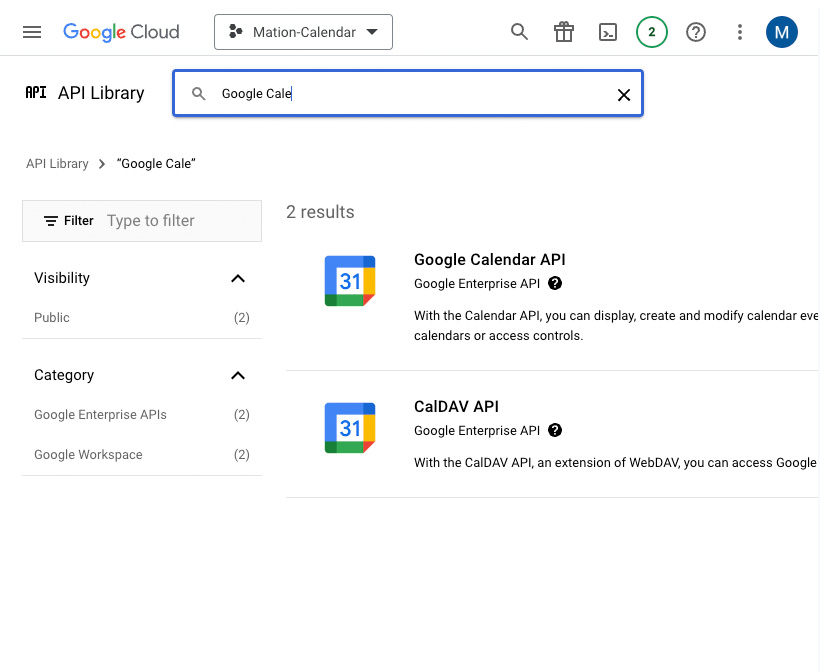Click the 2 results heading text
Screen dimensions: 820x672
click(320, 212)
